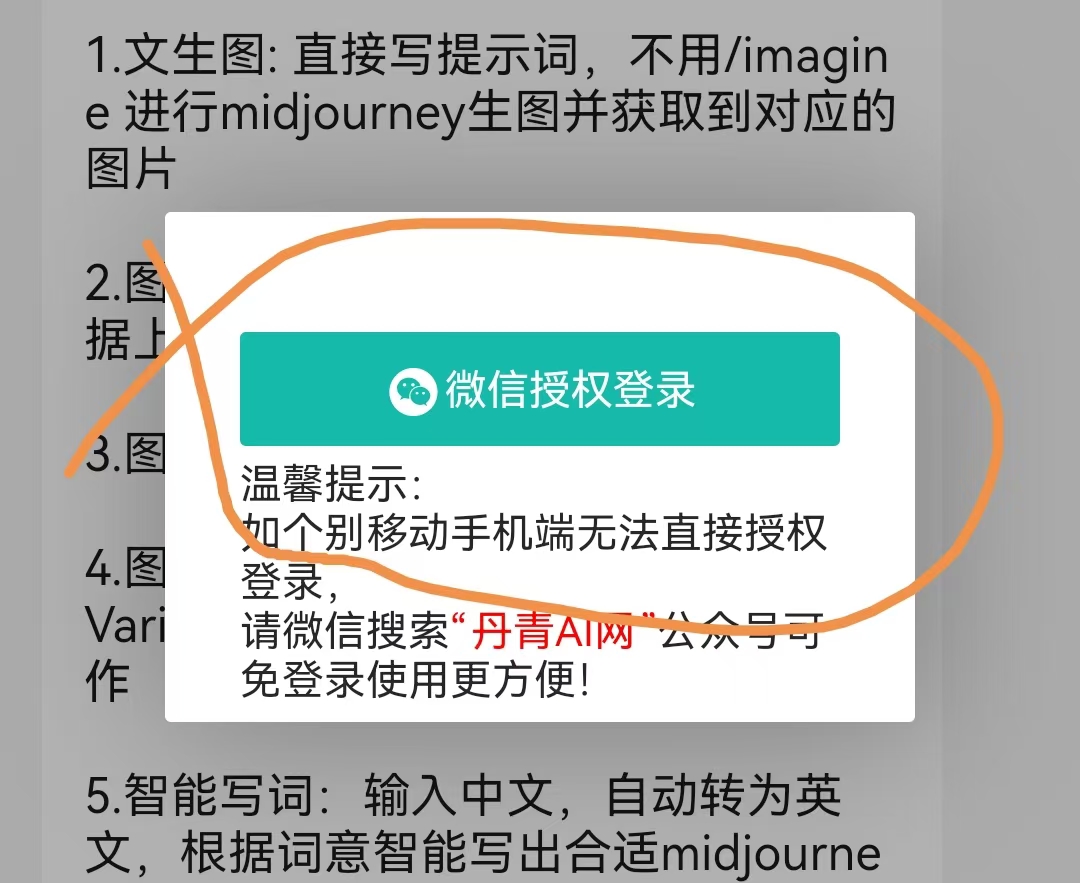Click the partially hidden 2.图 list item
Viewport: 1080px width, 883px height.
click(x=125, y=283)
